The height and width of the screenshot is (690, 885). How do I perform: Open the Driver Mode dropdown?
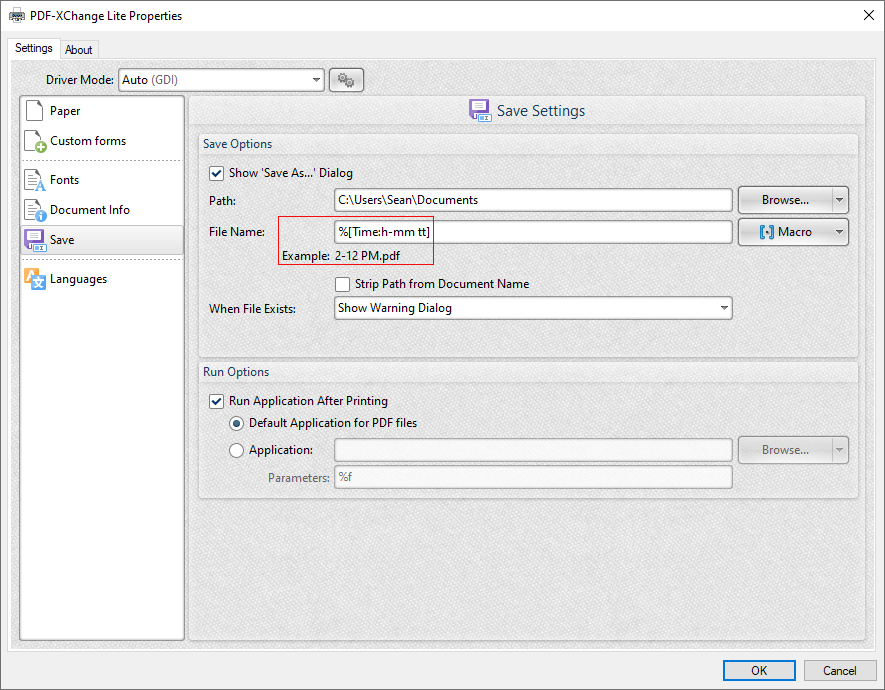coord(316,79)
